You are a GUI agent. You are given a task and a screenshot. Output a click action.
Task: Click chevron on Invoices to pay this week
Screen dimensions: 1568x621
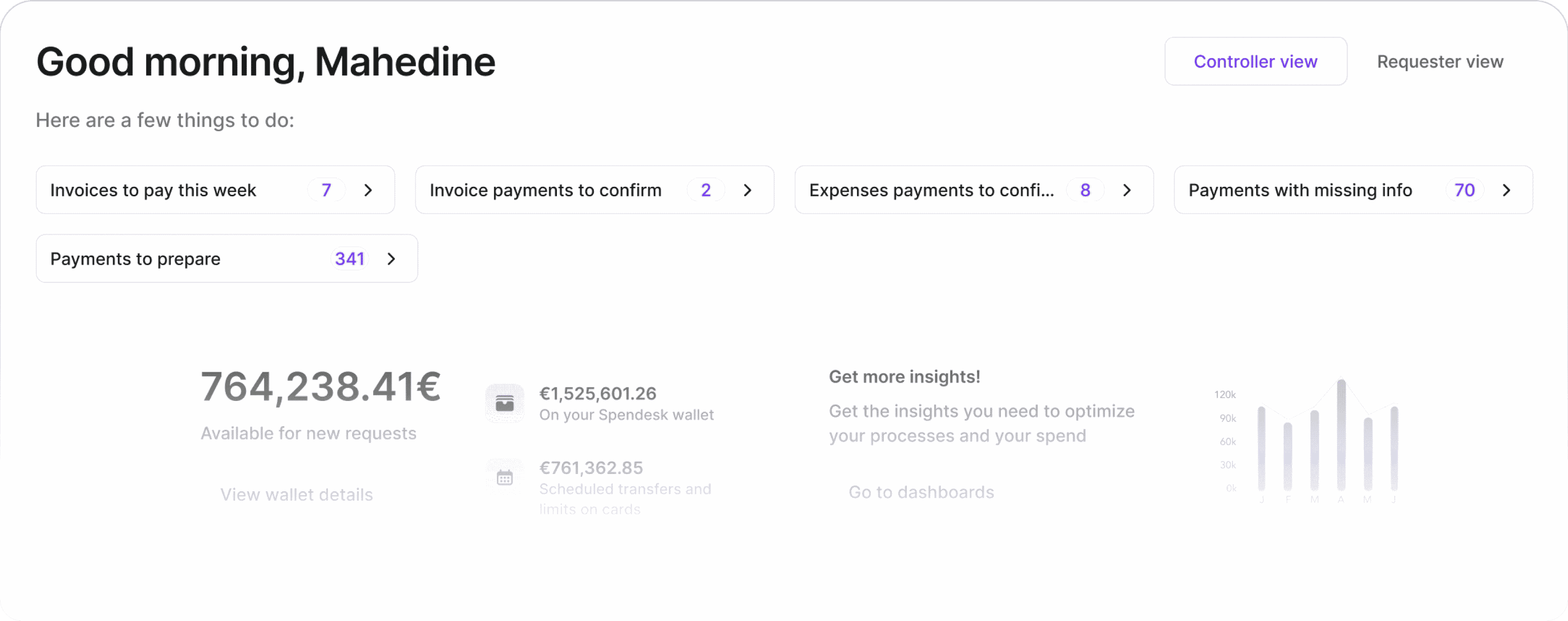click(x=367, y=190)
